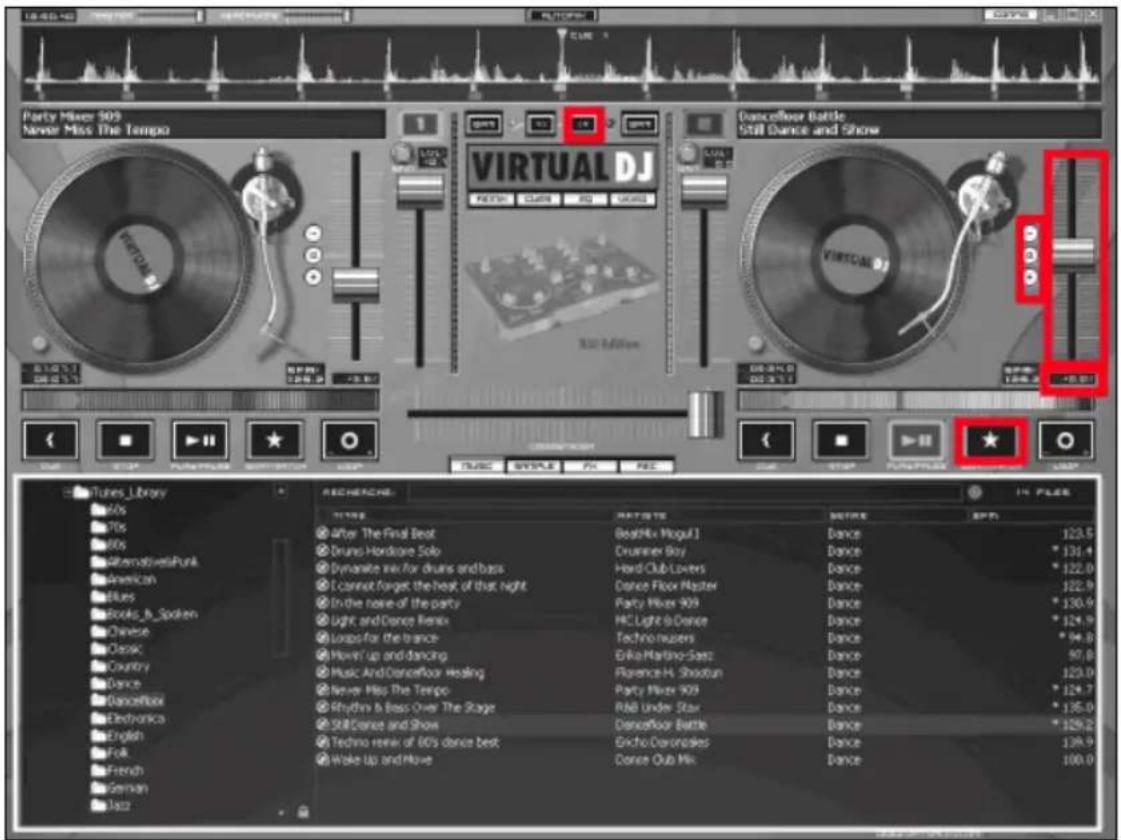This screenshot has height=840, width=1121.
Task: Click the left deck pitch slider handle
Action: pyautogui.click(x=355, y=285)
